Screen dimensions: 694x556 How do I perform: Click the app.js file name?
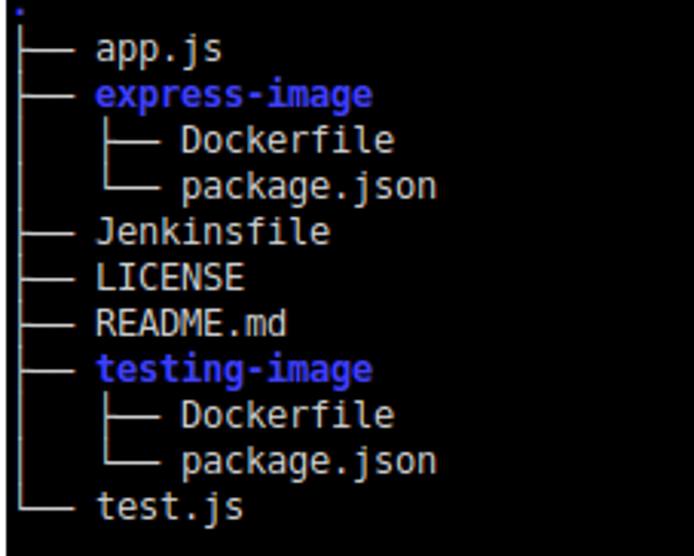pos(158,49)
